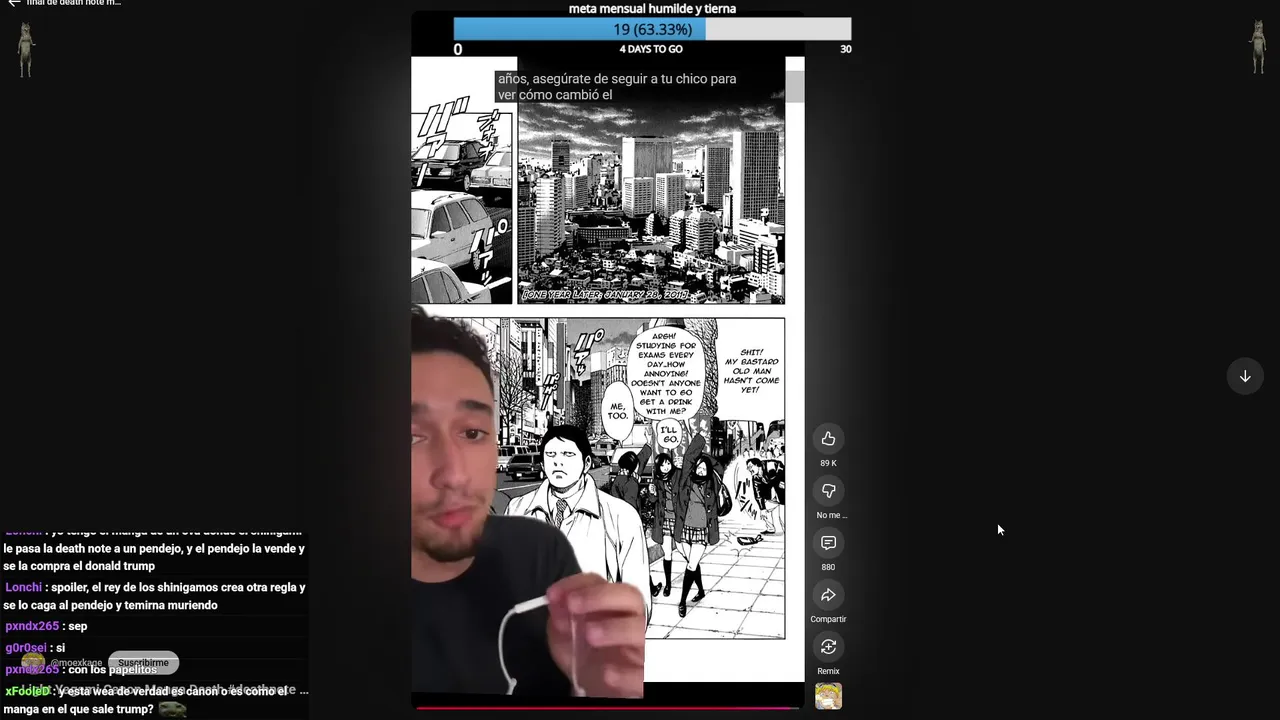Click the Compartir label
Image resolution: width=1280 pixels, height=720 pixels.
click(828, 619)
